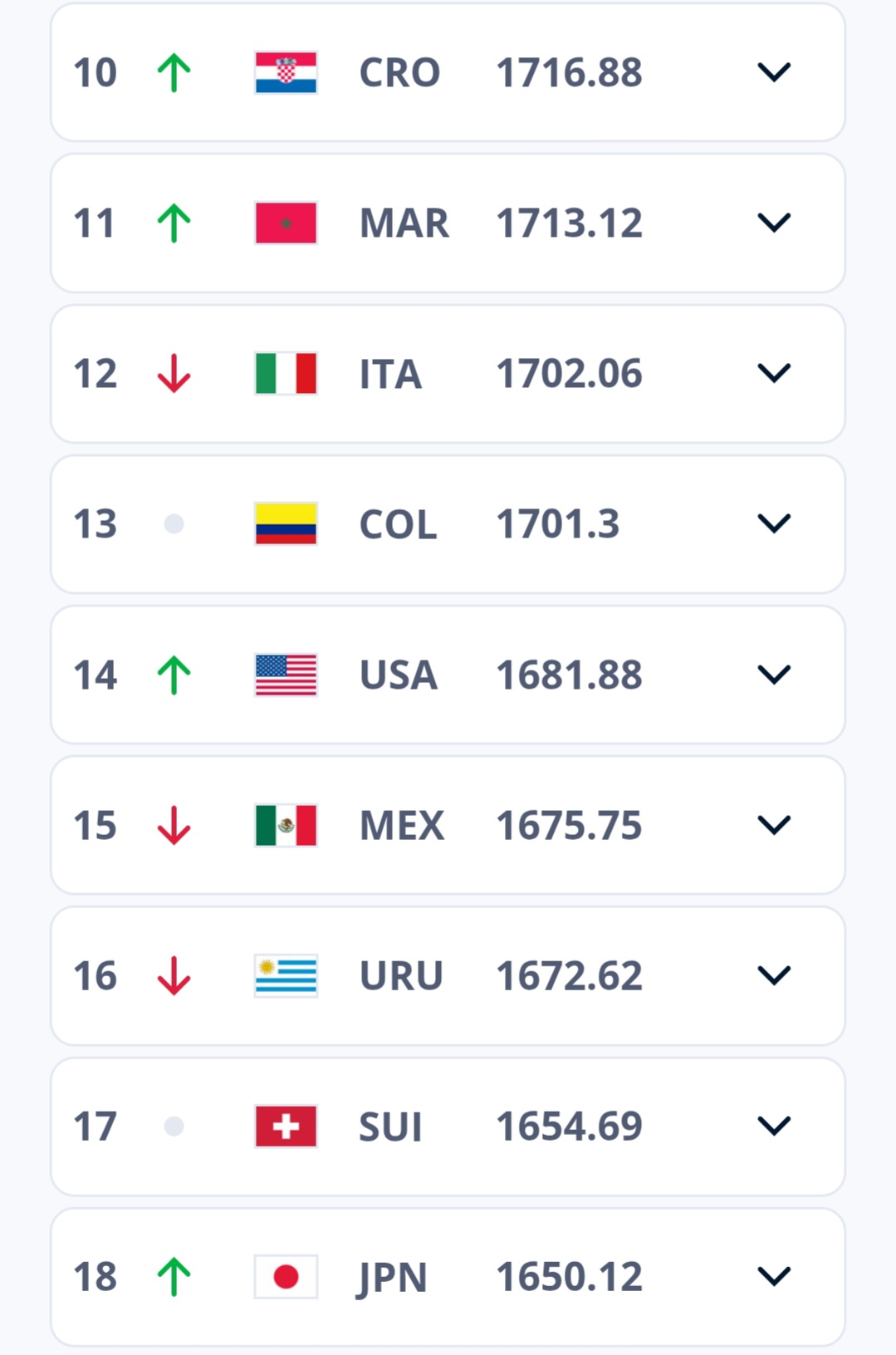Click the Italy flag icon
This screenshot has height=1355, width=896.
click(286, 373)
